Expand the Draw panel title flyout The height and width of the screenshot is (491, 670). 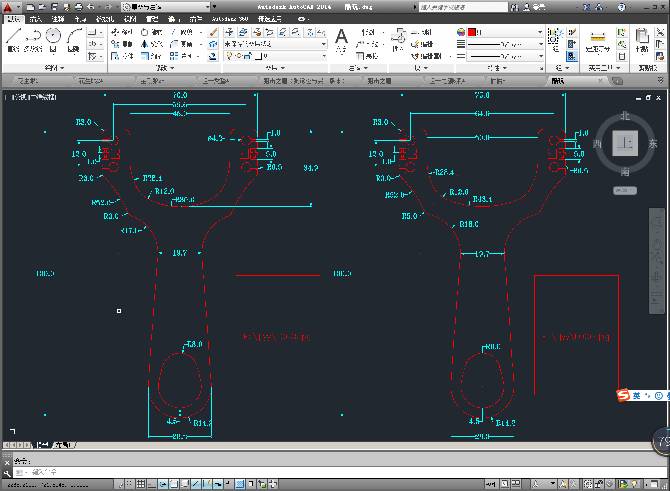[54, 68]
